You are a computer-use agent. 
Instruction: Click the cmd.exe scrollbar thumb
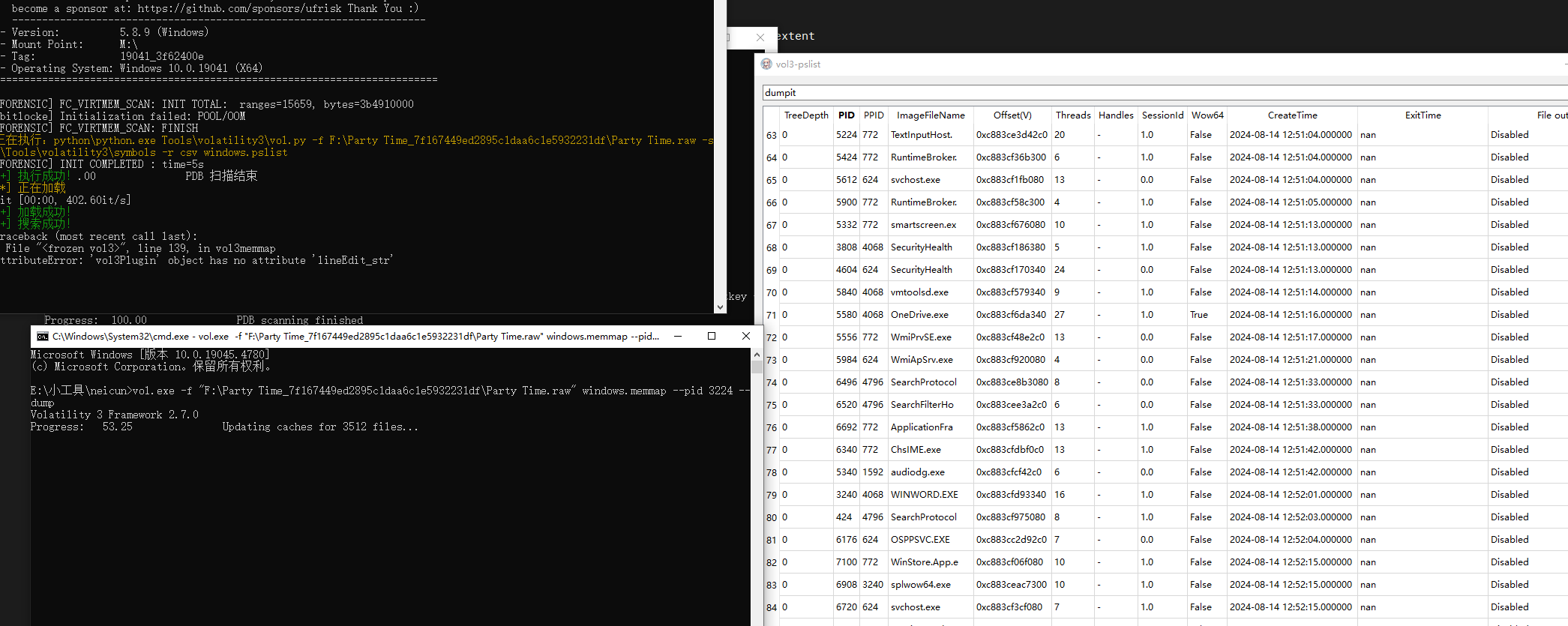[757, 367]
